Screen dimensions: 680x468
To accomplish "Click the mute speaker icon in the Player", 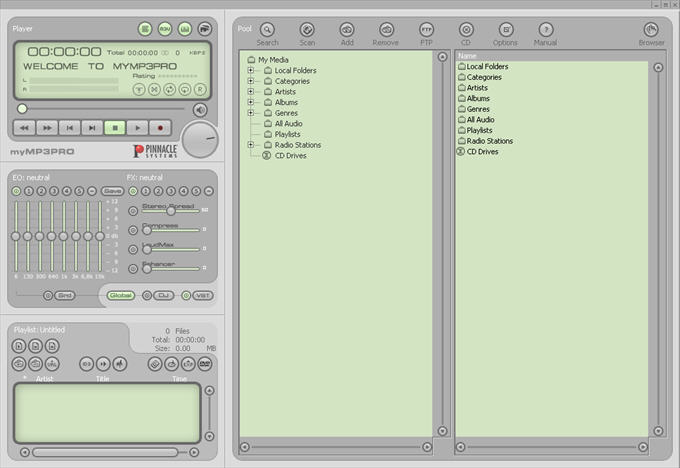I will [x=200, y=110].
